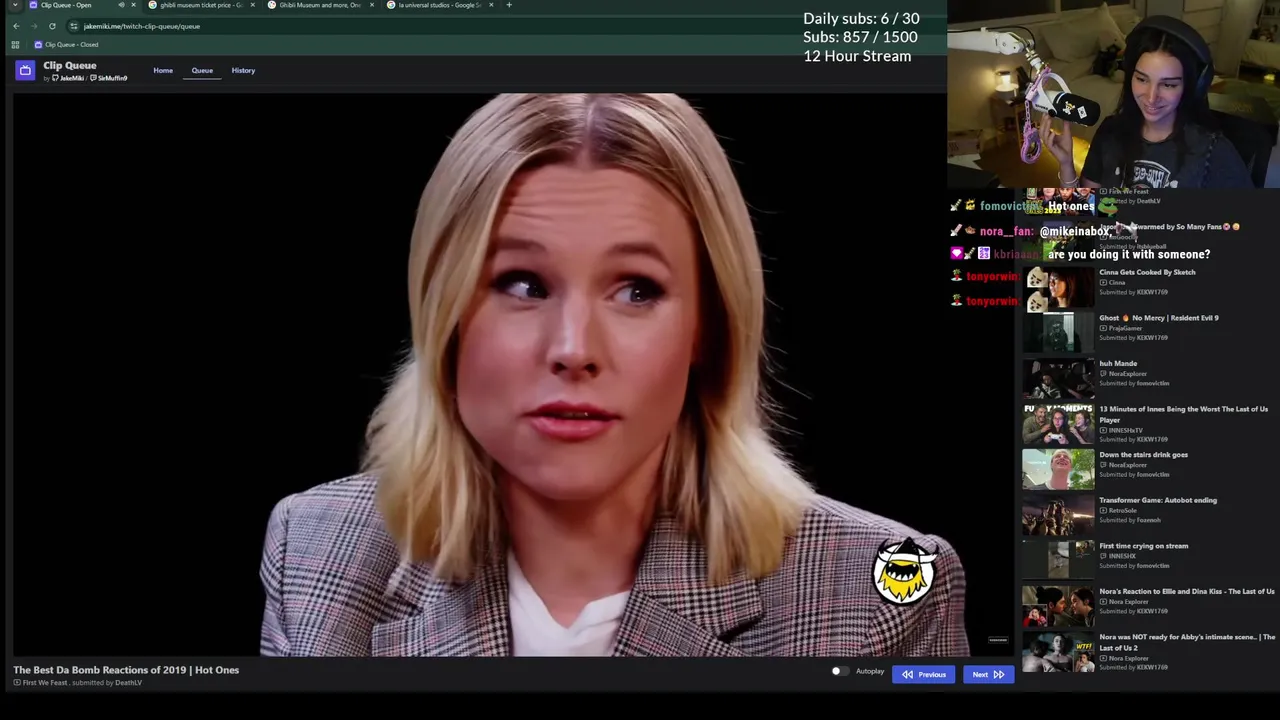1280x720 pixels.
Task: Click Transformer Game clip thumbnail
Action: 1058,515
